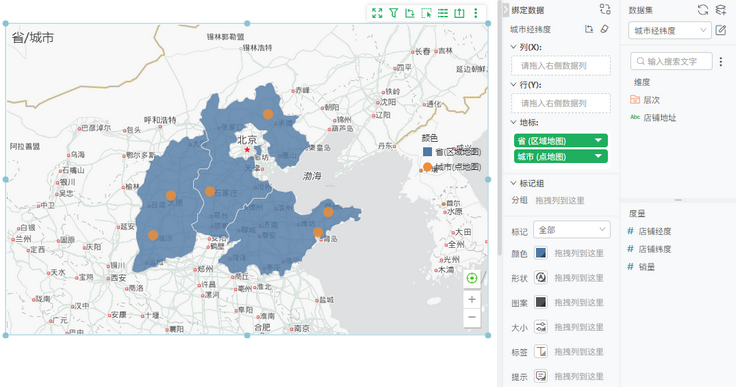The height and width of the screenshot is (387, 736).
Task: Click the 颜色 color swatch
Action: 541,253
